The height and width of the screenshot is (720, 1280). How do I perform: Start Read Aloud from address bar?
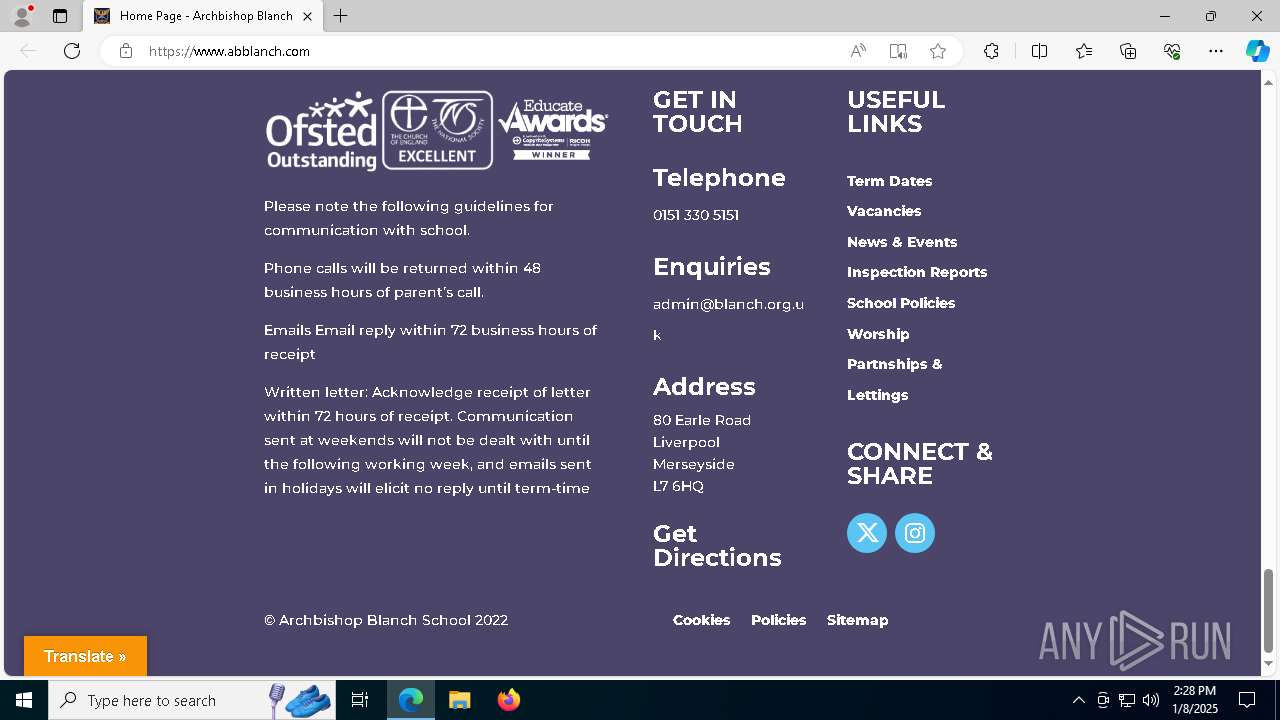858,51
